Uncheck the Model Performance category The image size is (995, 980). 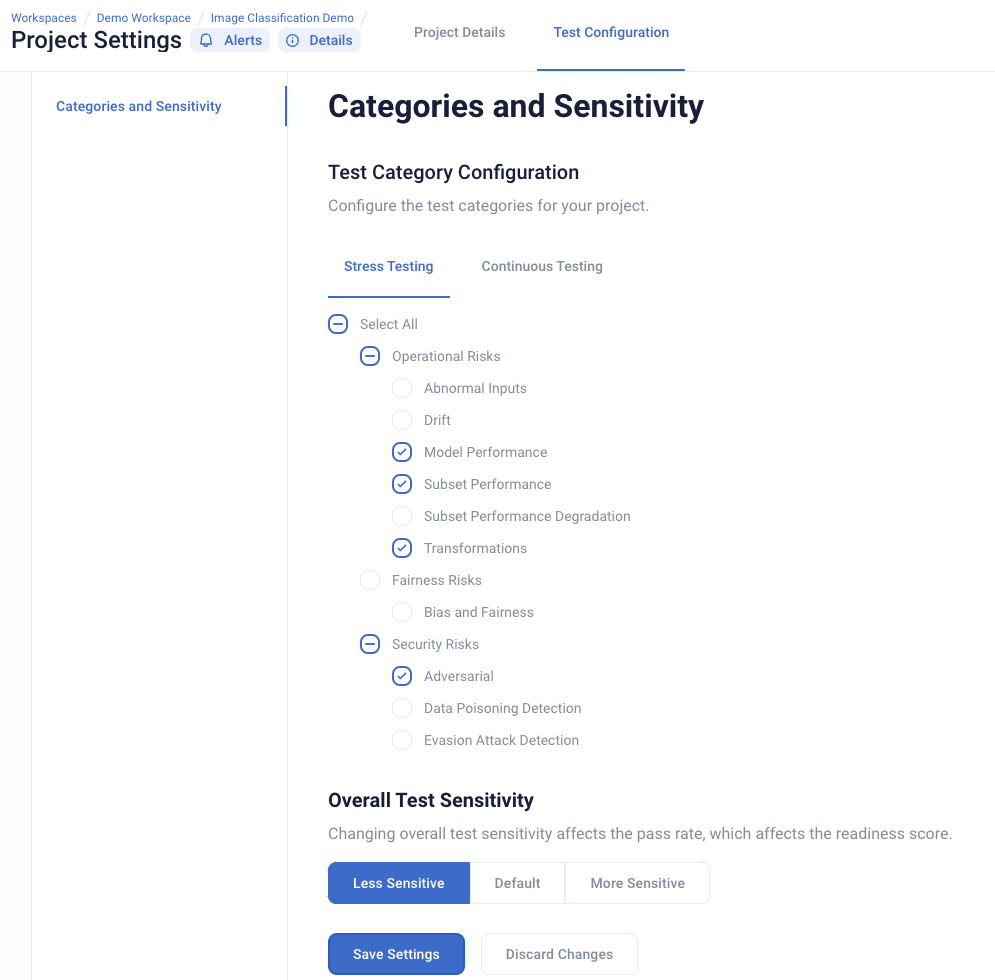(401, 452)
